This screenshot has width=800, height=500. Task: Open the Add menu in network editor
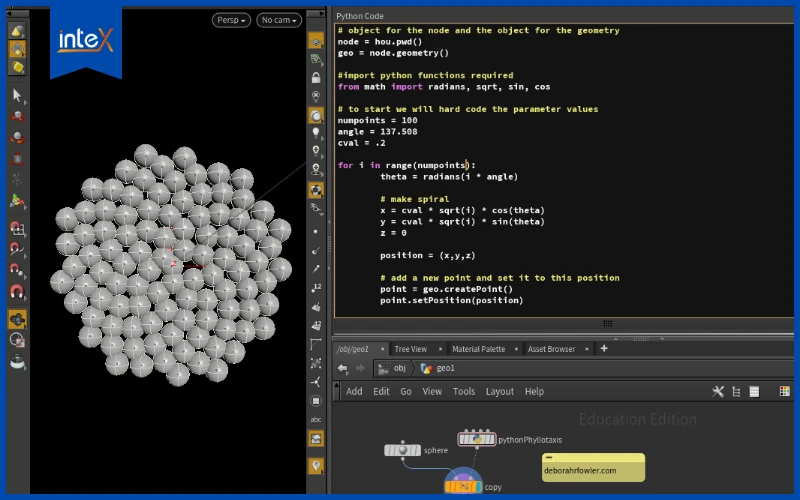(354, 391)
